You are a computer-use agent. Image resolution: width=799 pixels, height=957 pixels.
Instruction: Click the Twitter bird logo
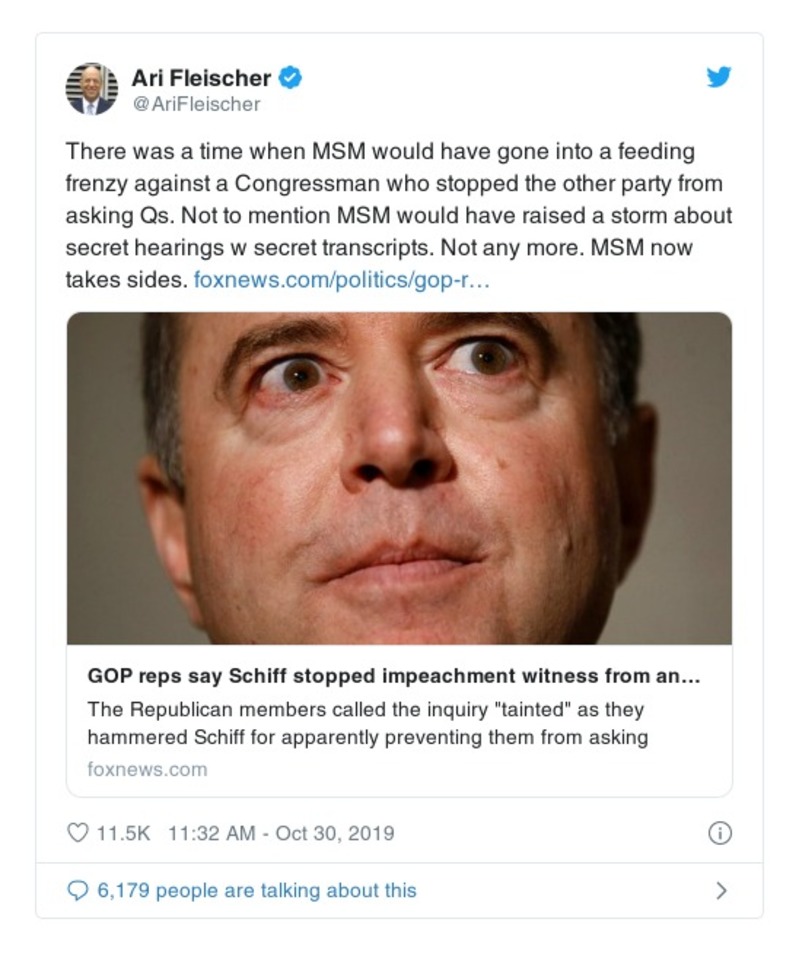coord(718,77)
